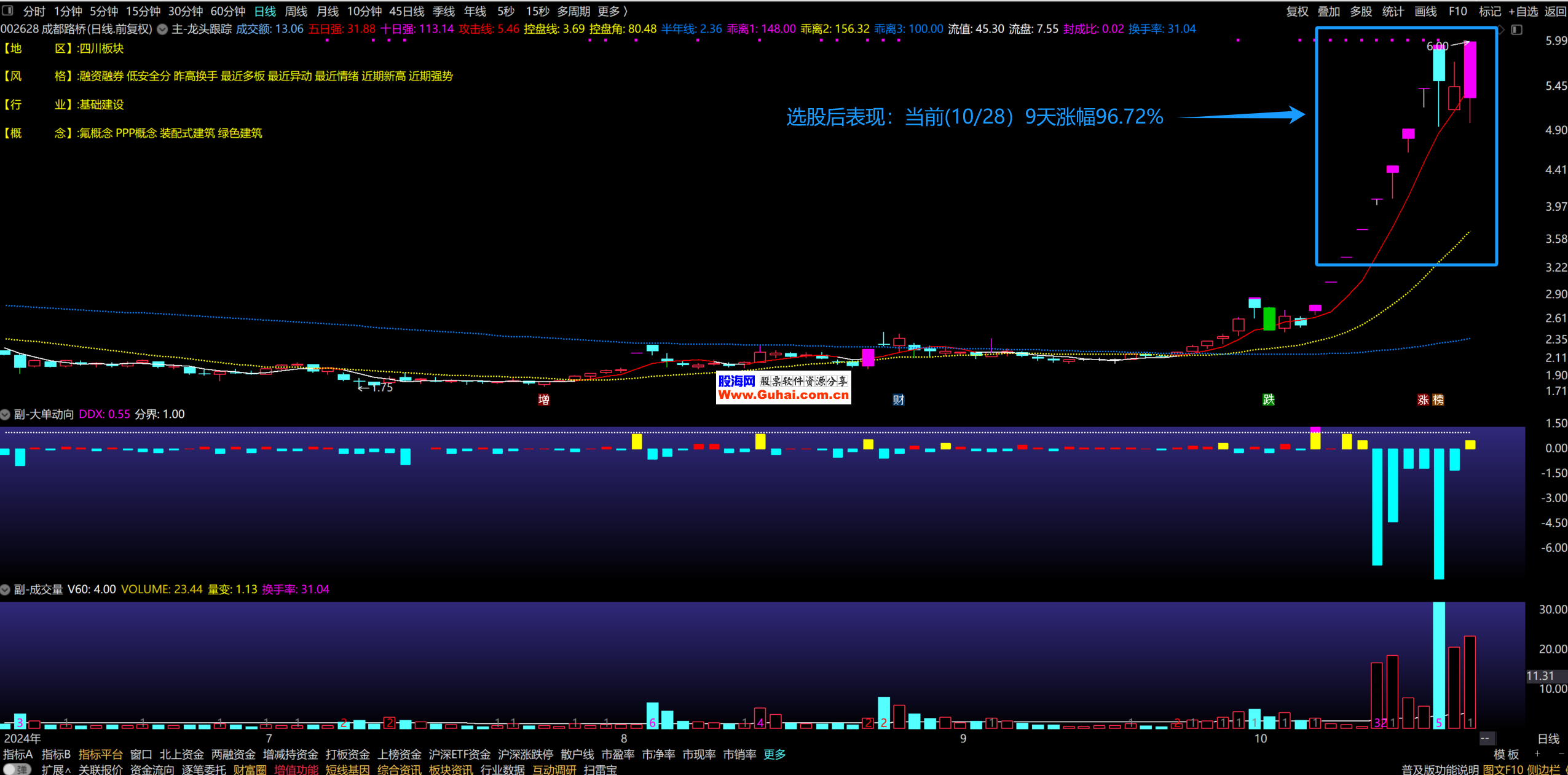Click the blue 财 marker below chart
1568x775 pixels.
pyautogui.click(x=898, y=400)
